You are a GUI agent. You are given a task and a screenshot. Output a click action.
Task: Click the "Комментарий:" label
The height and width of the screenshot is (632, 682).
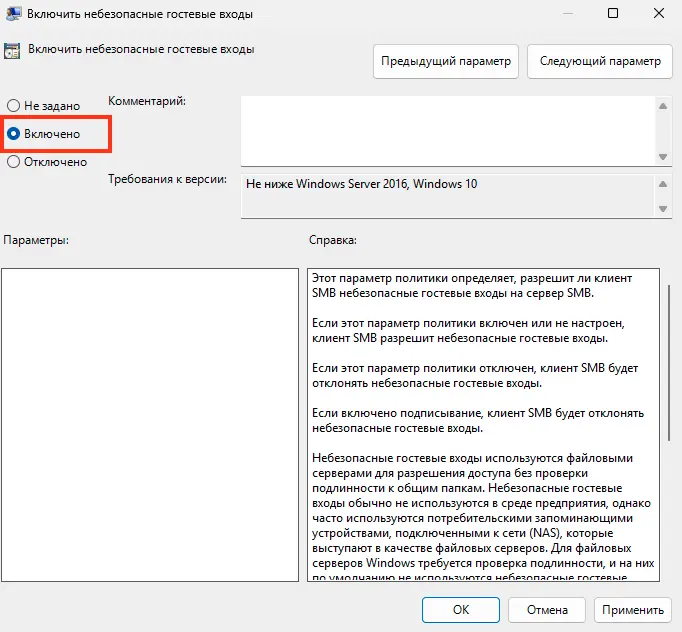pyautogui.click(x=147, y=101)
